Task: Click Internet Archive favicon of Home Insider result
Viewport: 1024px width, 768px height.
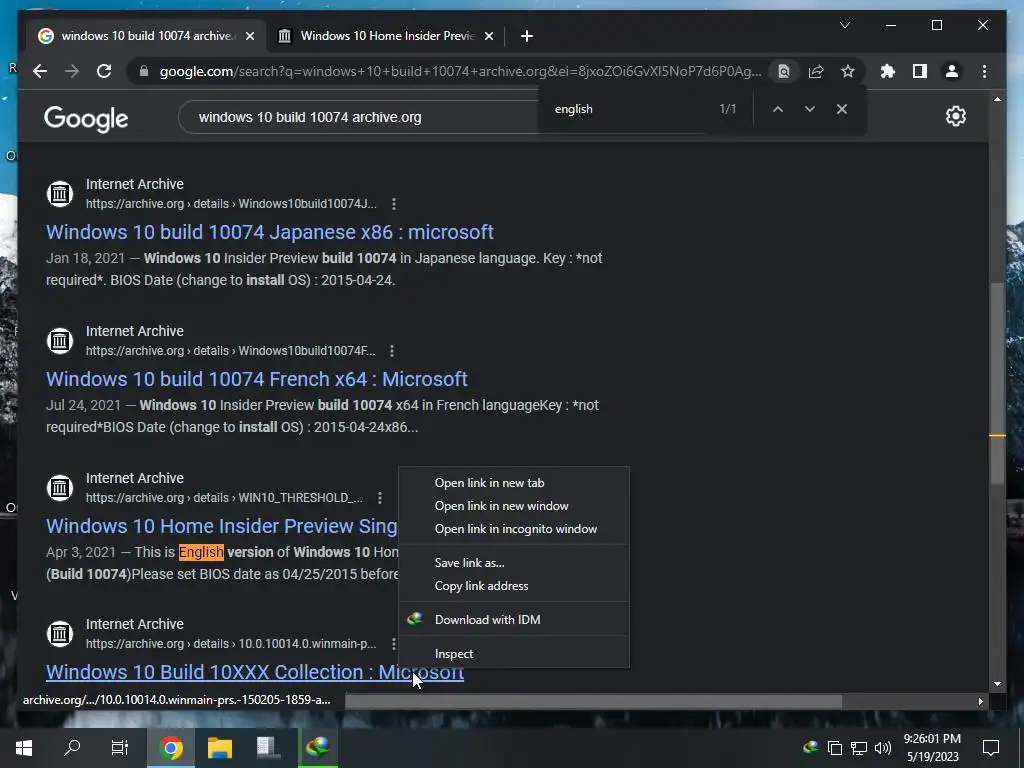Action: [x=59, y=488]
